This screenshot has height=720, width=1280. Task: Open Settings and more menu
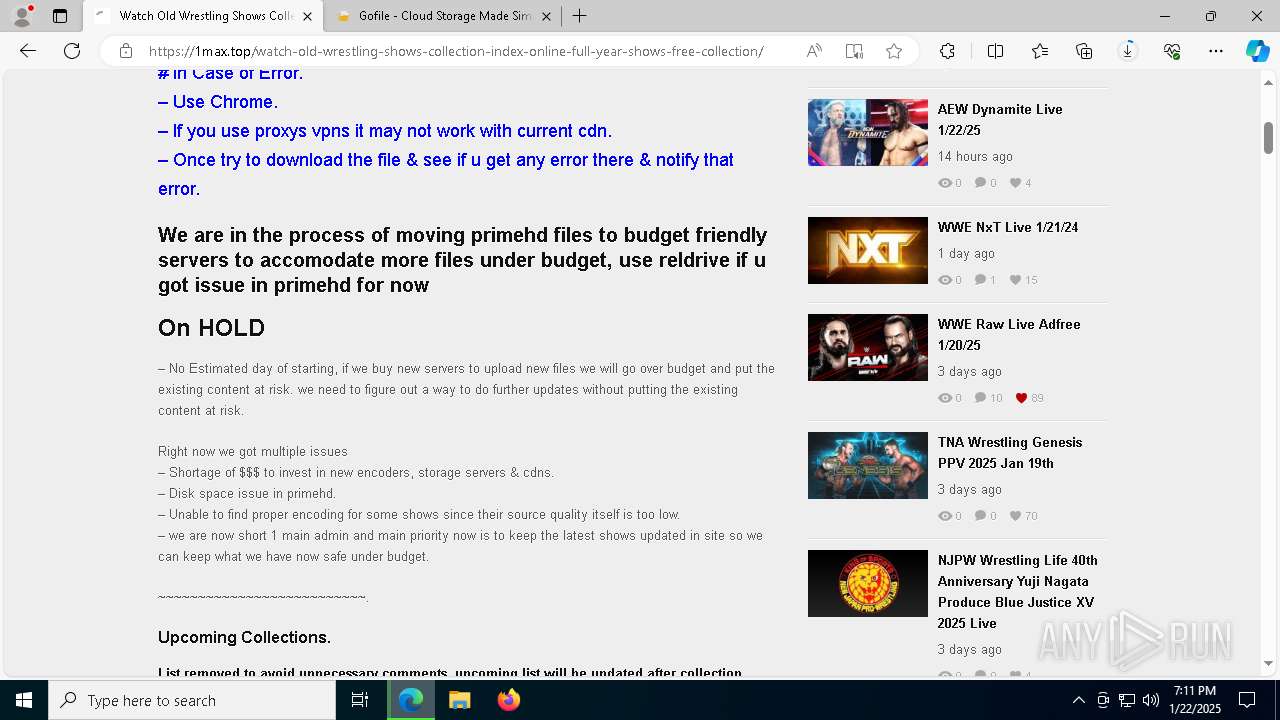pos(1216,51)
